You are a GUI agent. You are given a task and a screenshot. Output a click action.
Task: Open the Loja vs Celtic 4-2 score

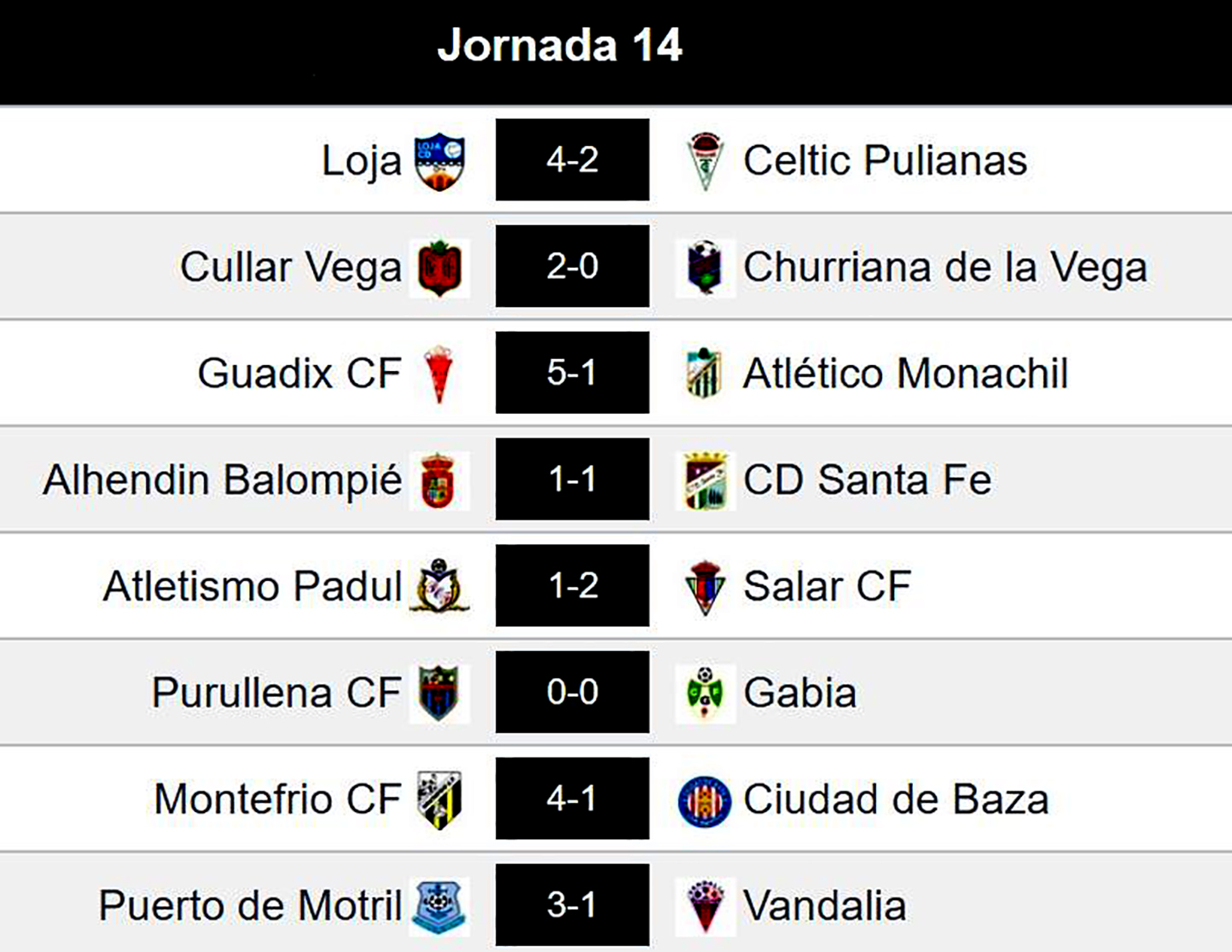click(x=572, y=160)
